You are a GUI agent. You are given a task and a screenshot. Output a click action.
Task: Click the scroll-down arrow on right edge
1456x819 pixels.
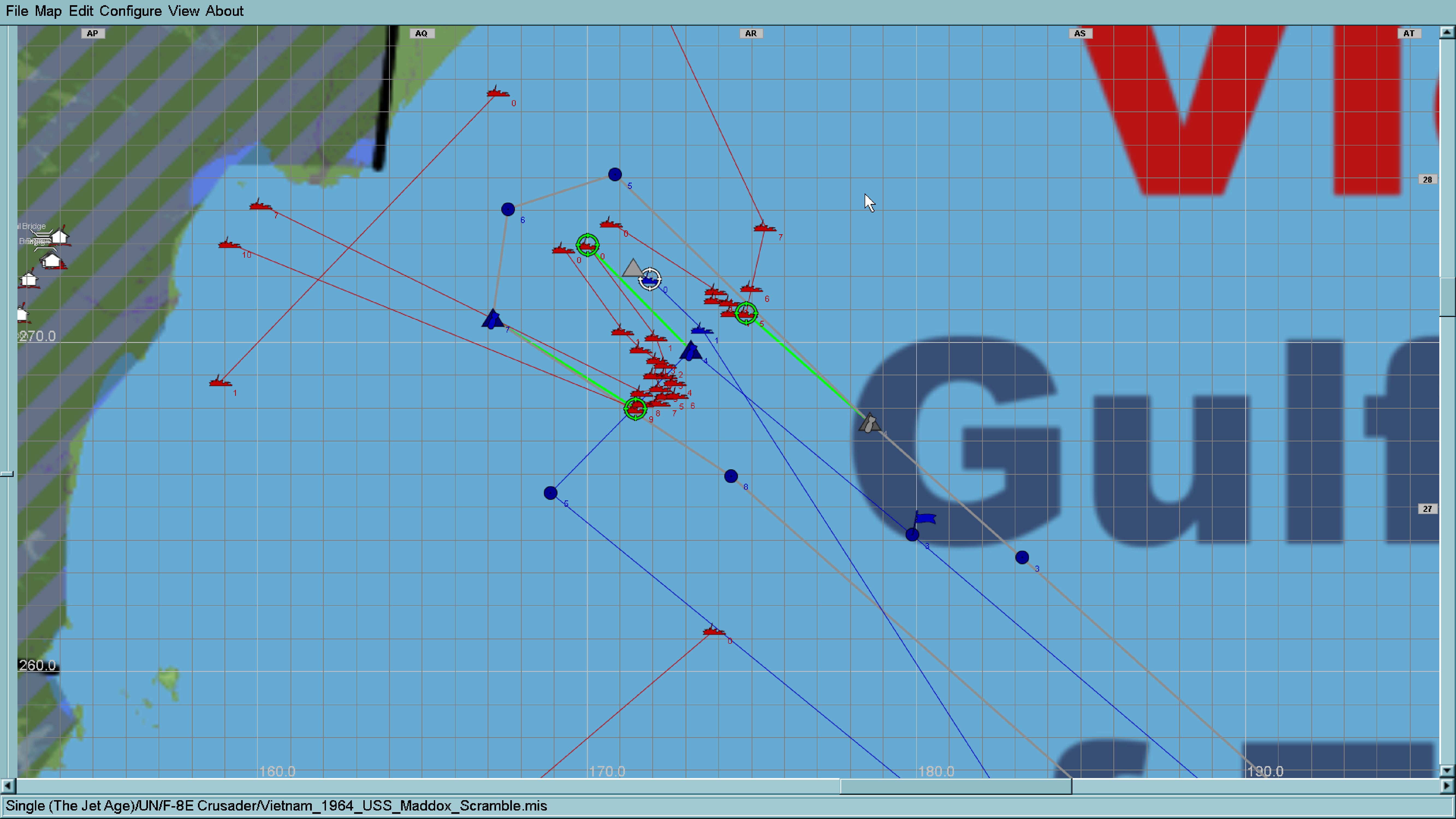point(1446,770)
